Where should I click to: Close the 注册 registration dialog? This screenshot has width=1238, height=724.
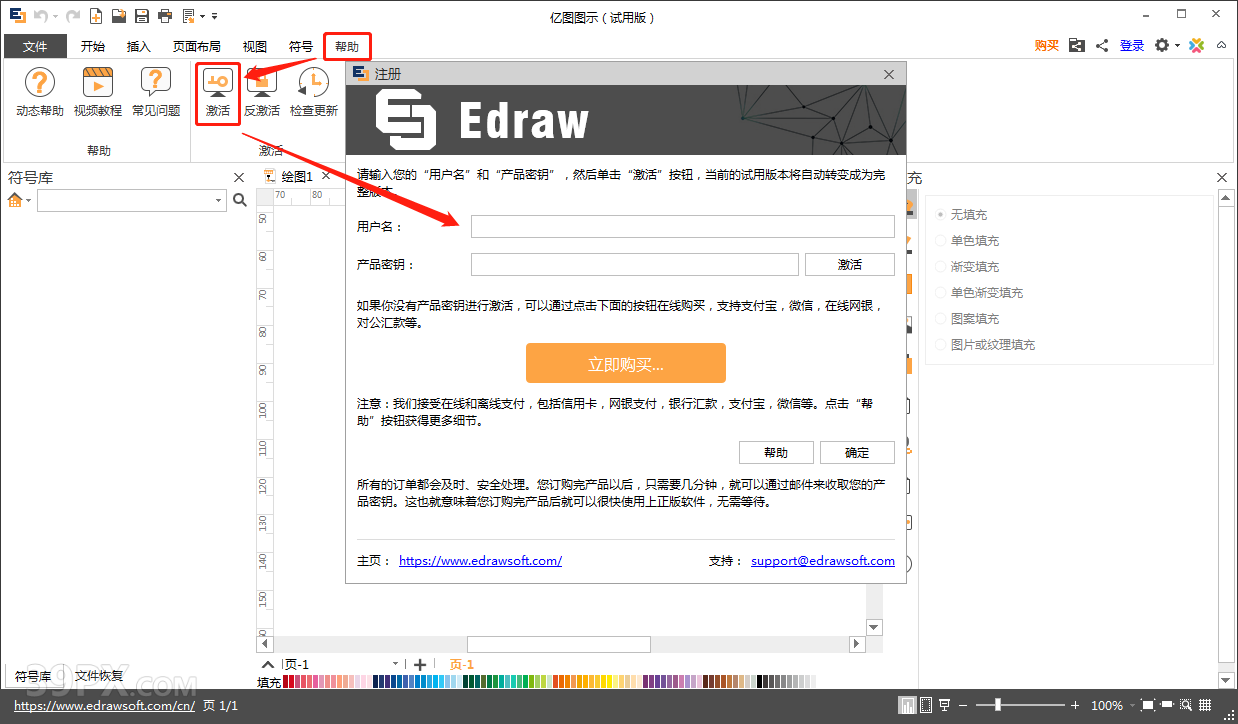[x=889, y=74]
